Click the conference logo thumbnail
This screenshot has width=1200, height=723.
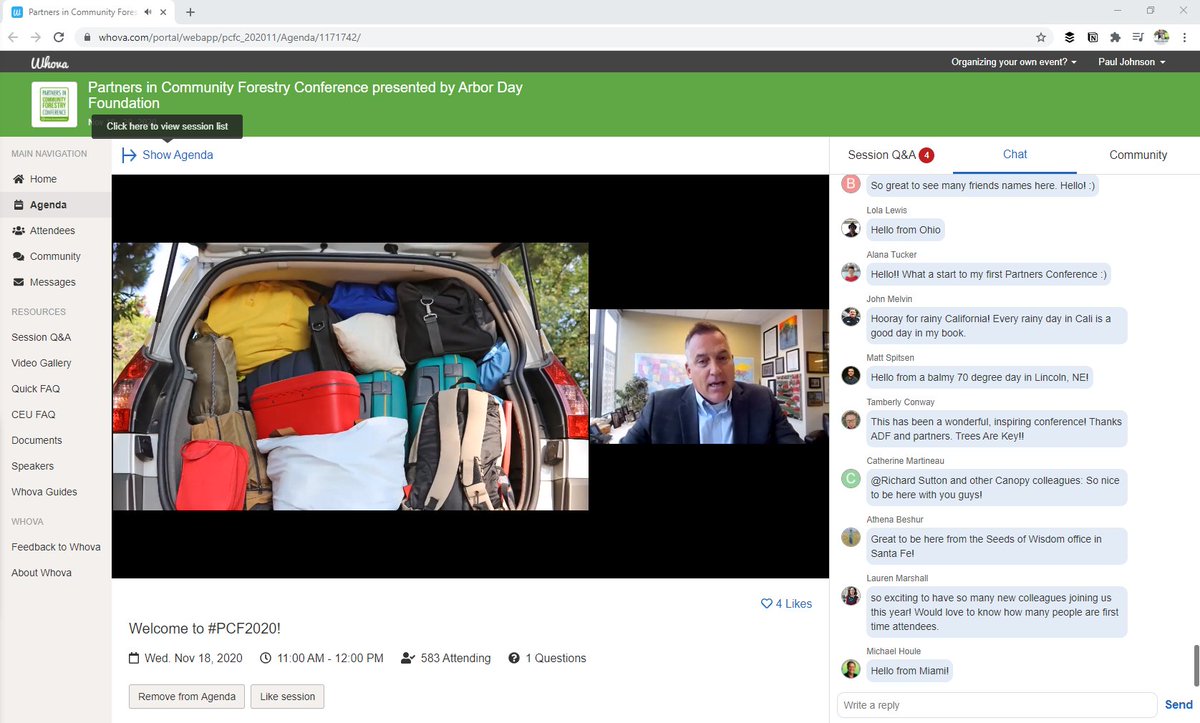[55, 105]
